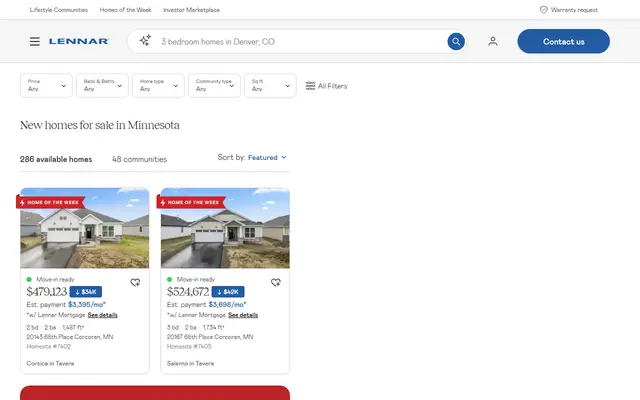Switch to the 48 communities tab

coord(140,159)
